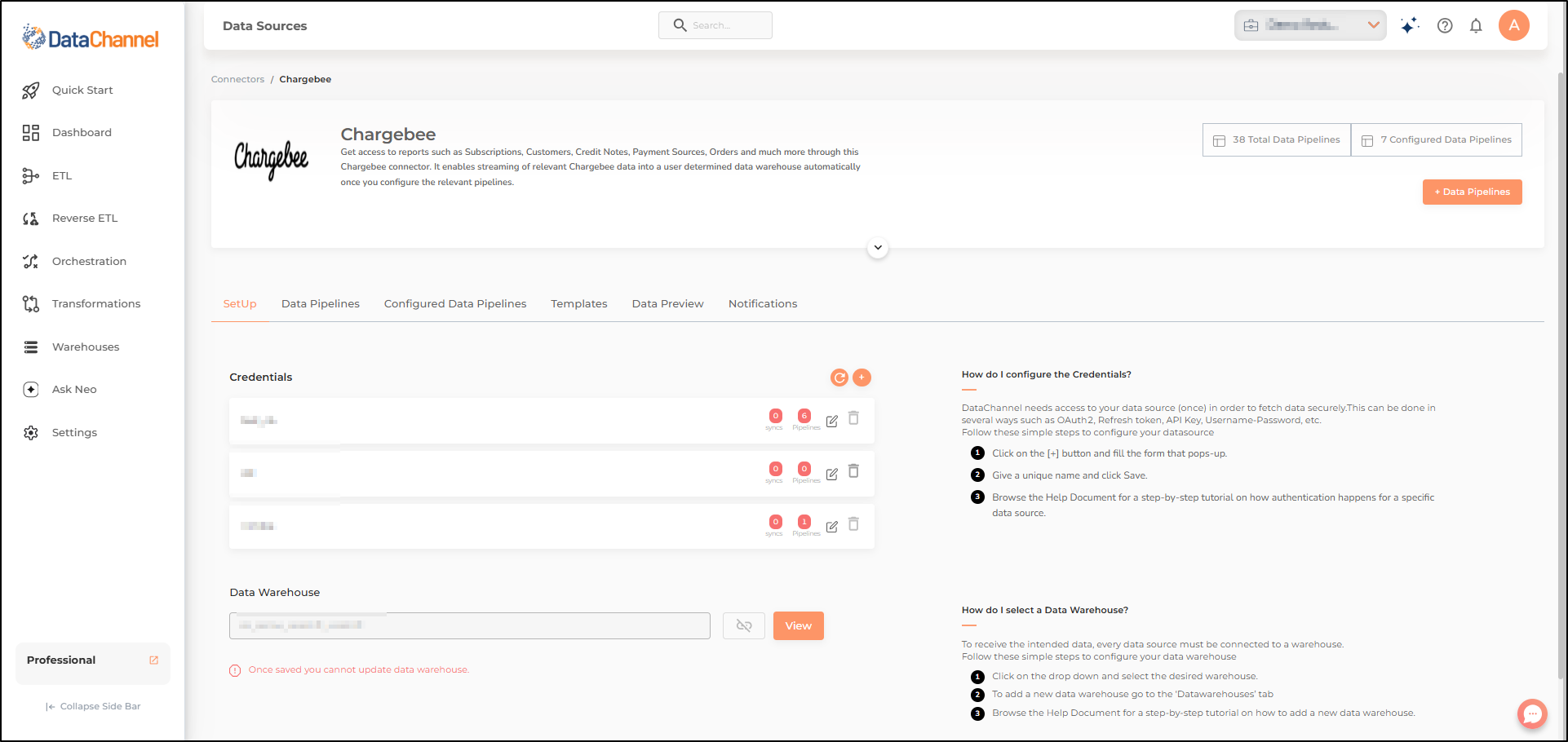Click the Chargebee logo

[x=272, y=160]
